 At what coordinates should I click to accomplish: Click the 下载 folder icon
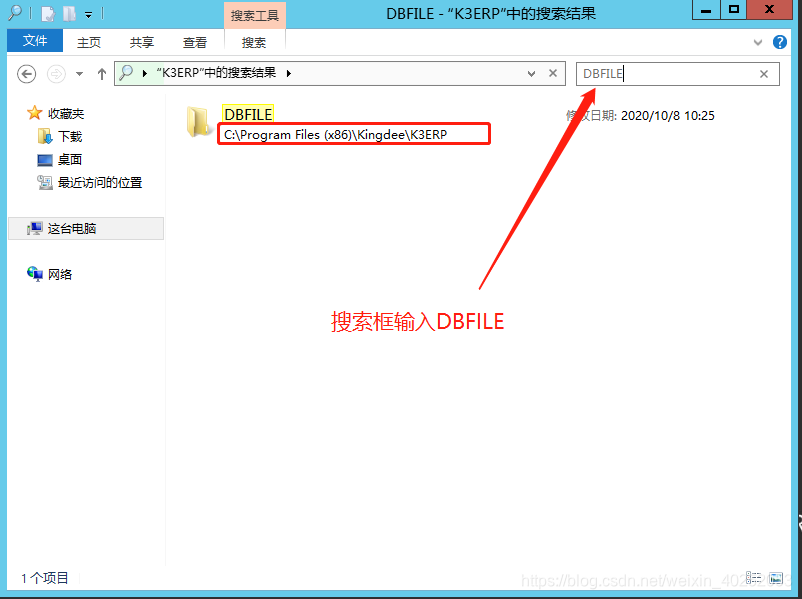pyautogui.click(x=45, y=137)
